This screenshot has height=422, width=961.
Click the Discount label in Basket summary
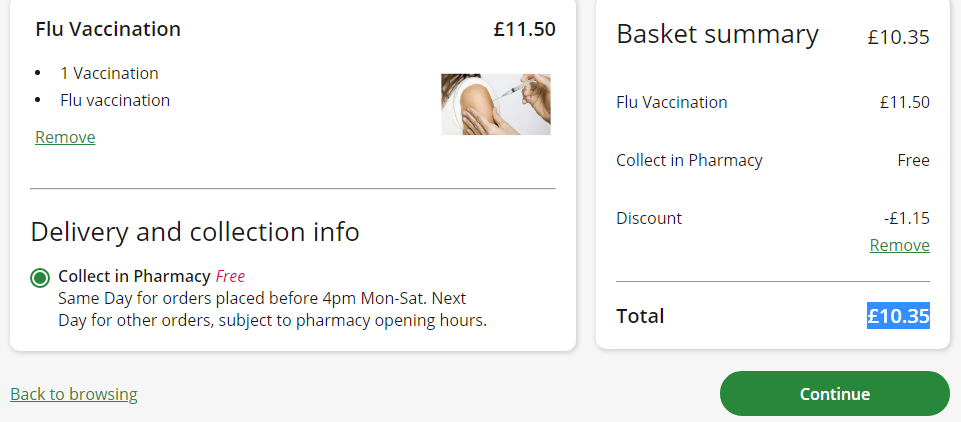(649, 218)
